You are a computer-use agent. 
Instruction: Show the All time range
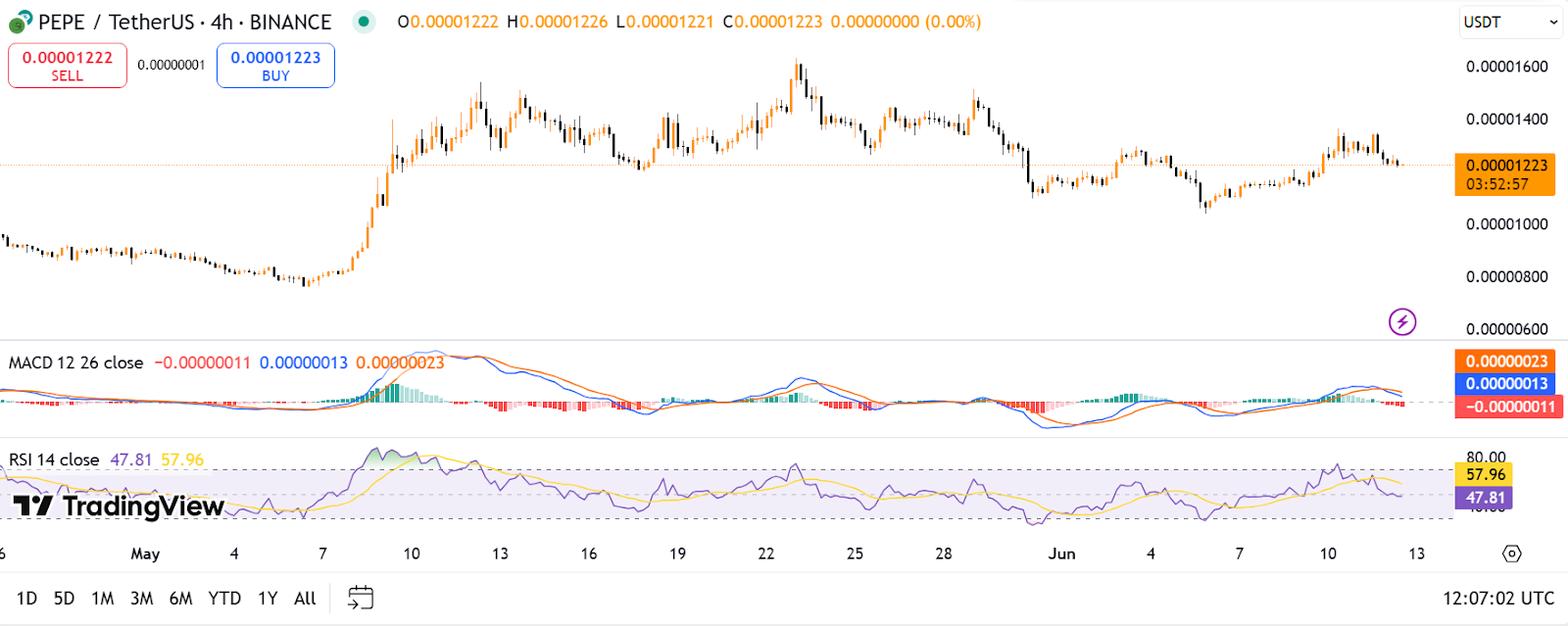305,598
